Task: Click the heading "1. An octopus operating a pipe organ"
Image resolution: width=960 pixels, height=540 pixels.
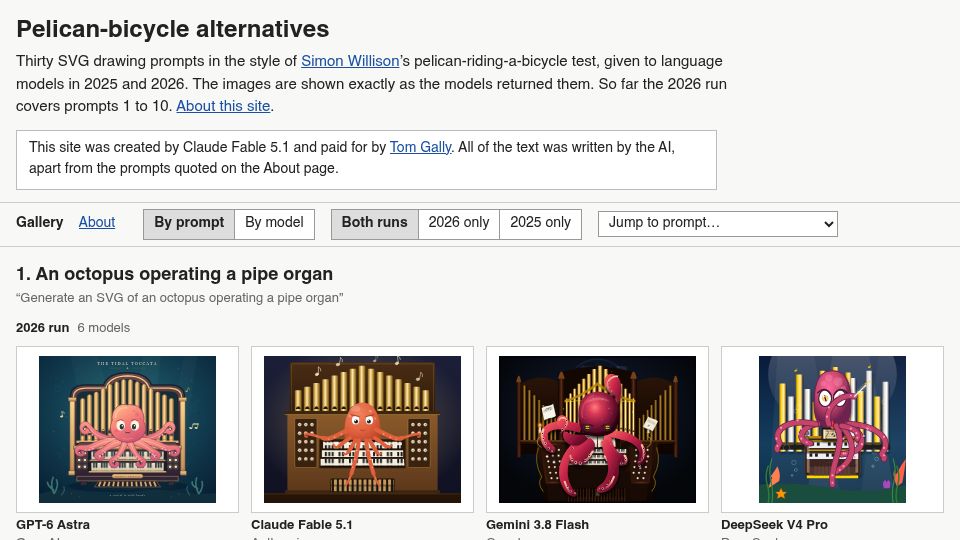Action: (x=174, y=274)
